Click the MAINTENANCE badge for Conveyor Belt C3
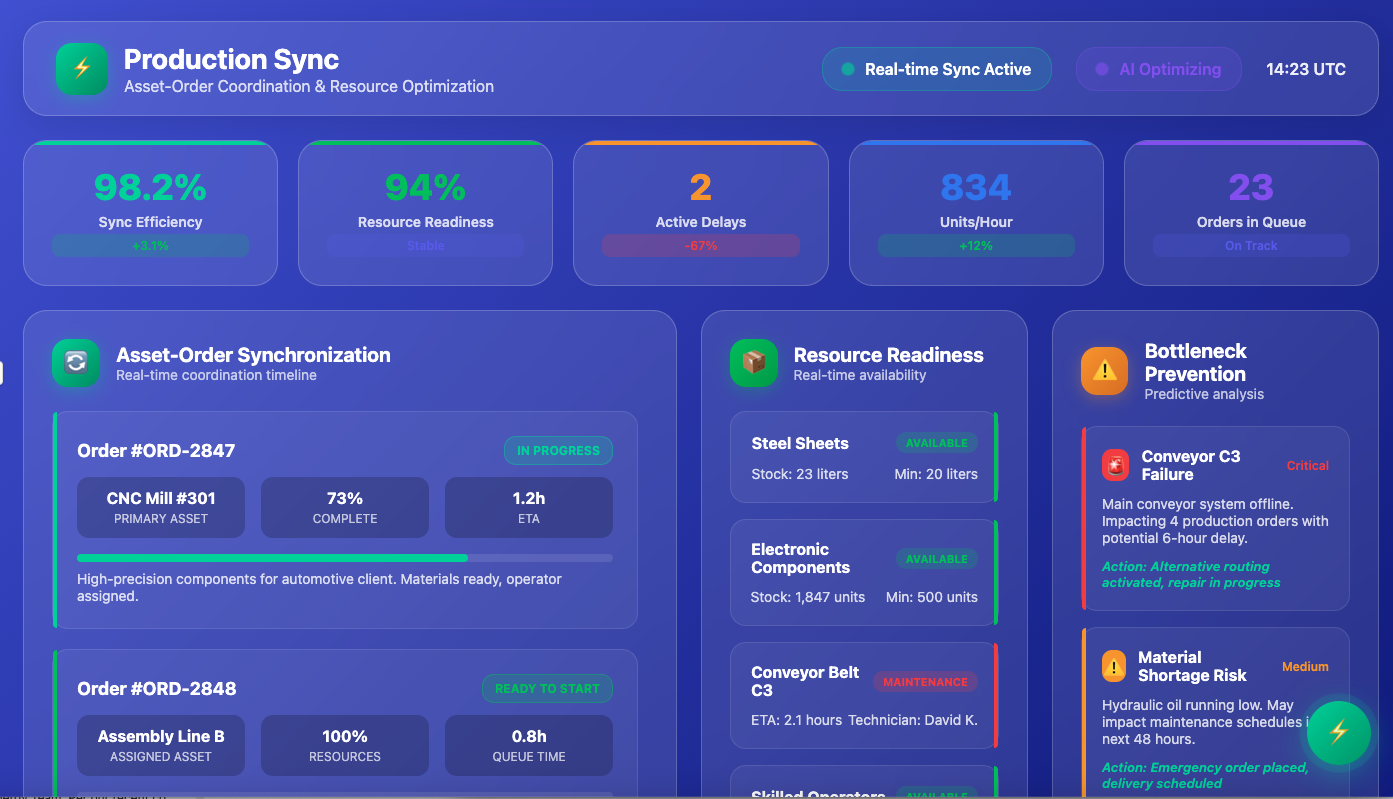 pyautogui.click(x=925, y=682)
